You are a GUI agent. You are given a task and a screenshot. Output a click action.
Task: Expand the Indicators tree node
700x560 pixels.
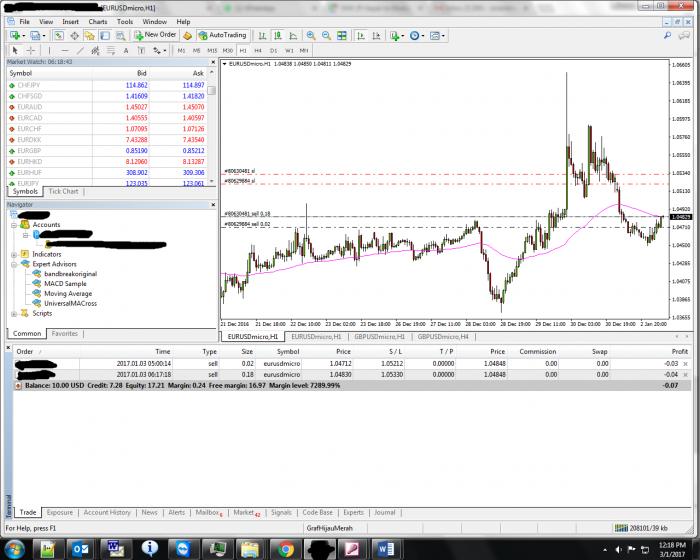click(14, 255)
